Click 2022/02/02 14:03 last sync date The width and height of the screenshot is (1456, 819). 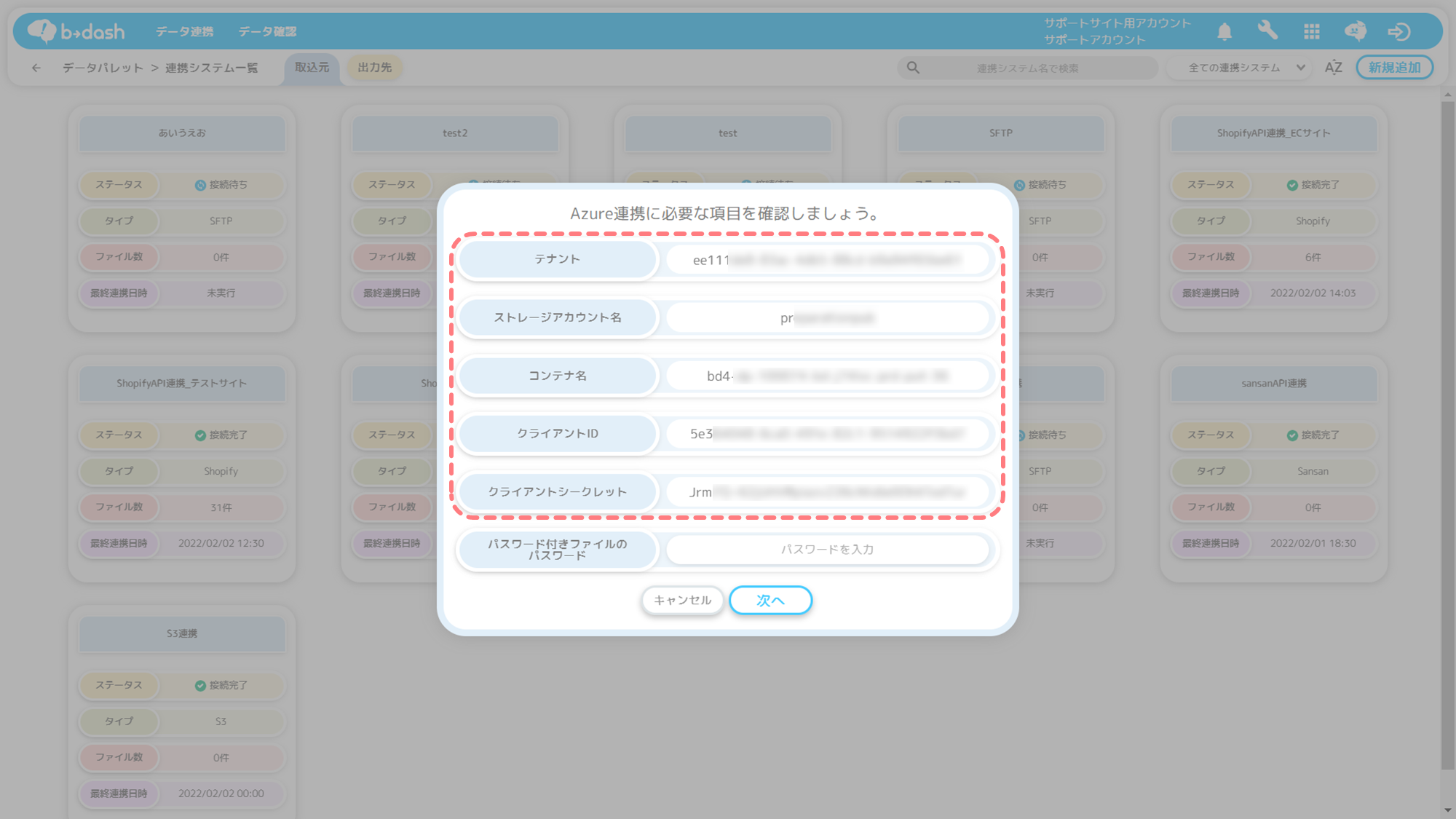tap(1313, 293)
